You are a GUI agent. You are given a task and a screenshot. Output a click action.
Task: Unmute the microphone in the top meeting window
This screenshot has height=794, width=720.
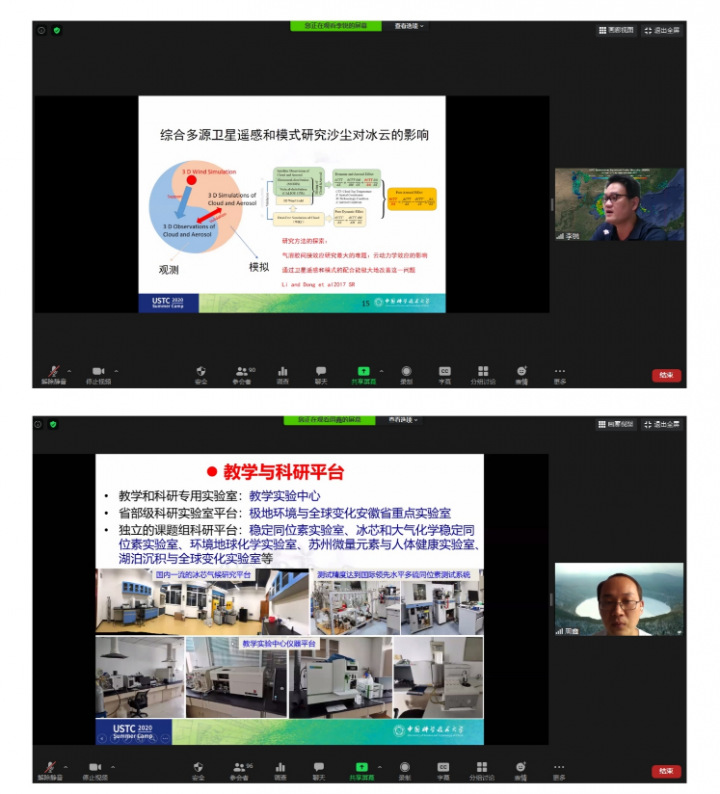[49, 371]
